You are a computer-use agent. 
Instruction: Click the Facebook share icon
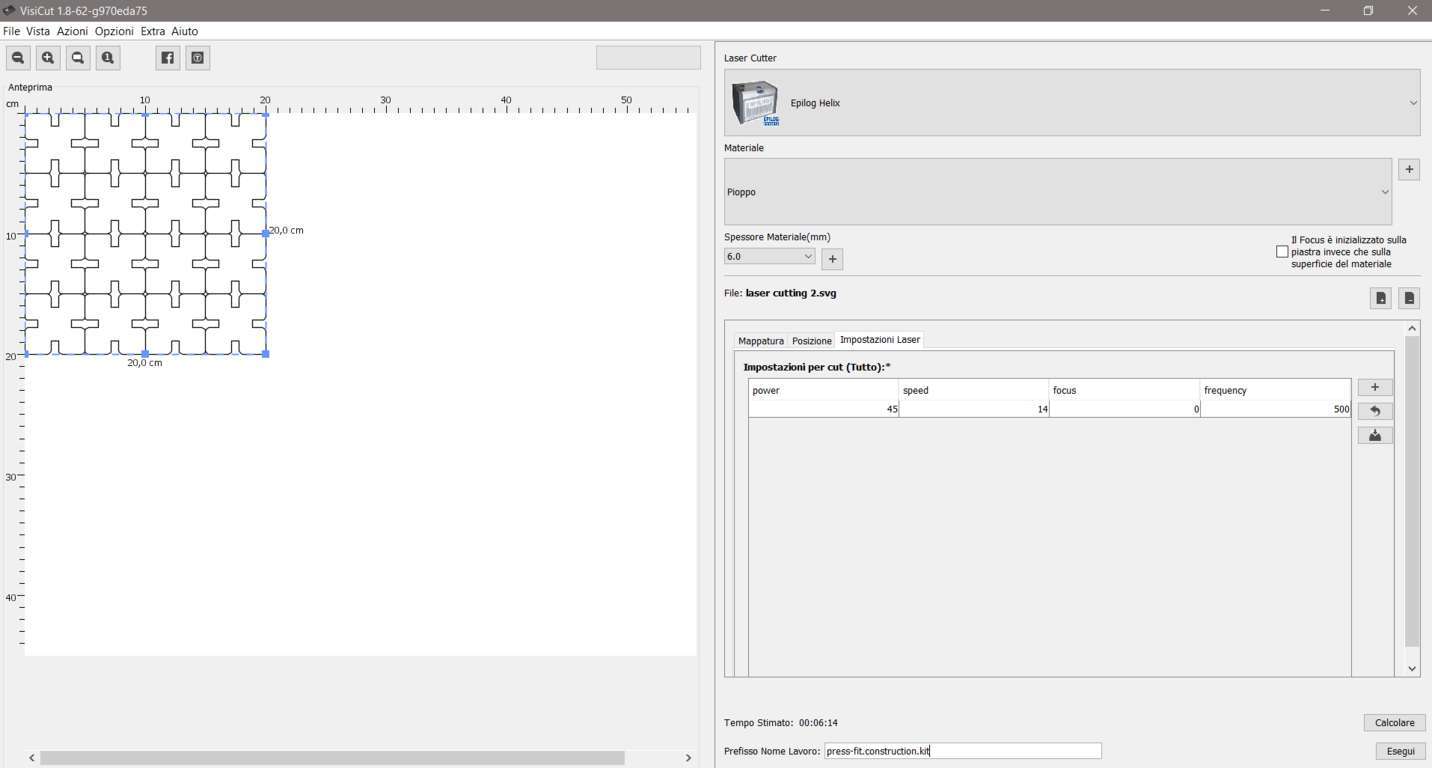pos(168,58)
